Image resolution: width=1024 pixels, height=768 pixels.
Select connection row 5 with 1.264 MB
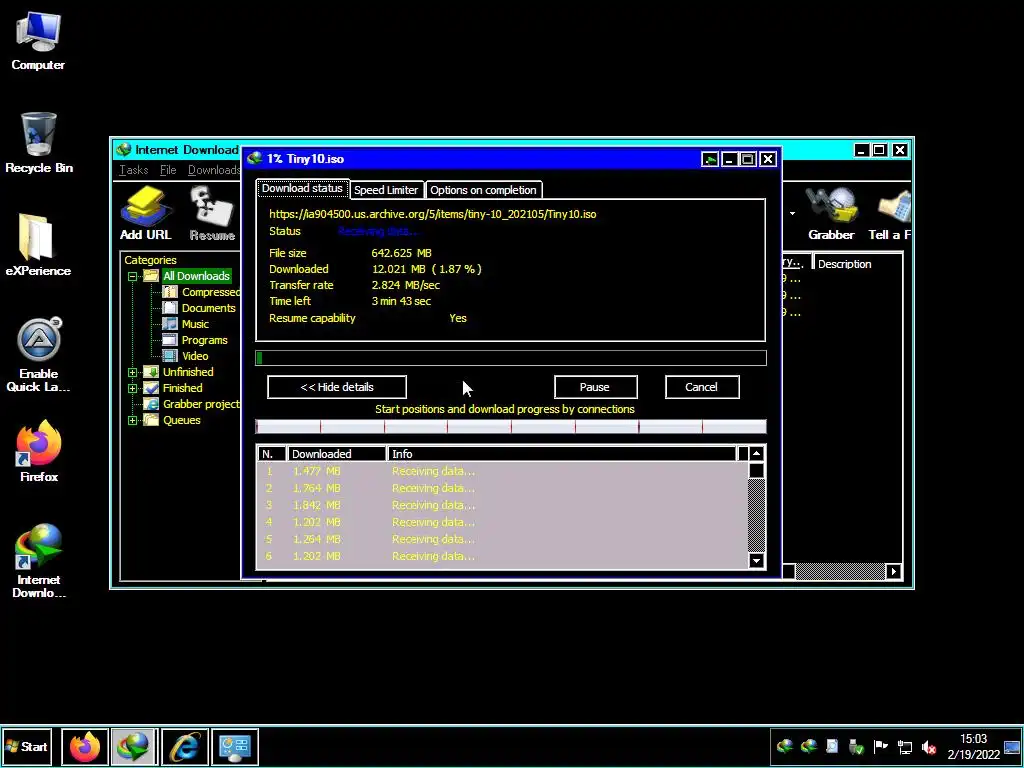pyautogui.click(x=502, y=539)
